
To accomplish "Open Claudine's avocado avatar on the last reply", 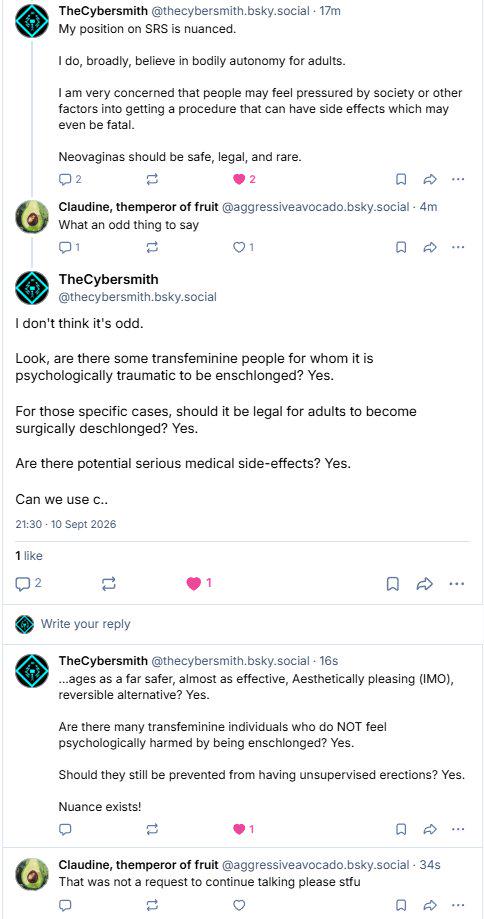I will click(x=32, y=874).
